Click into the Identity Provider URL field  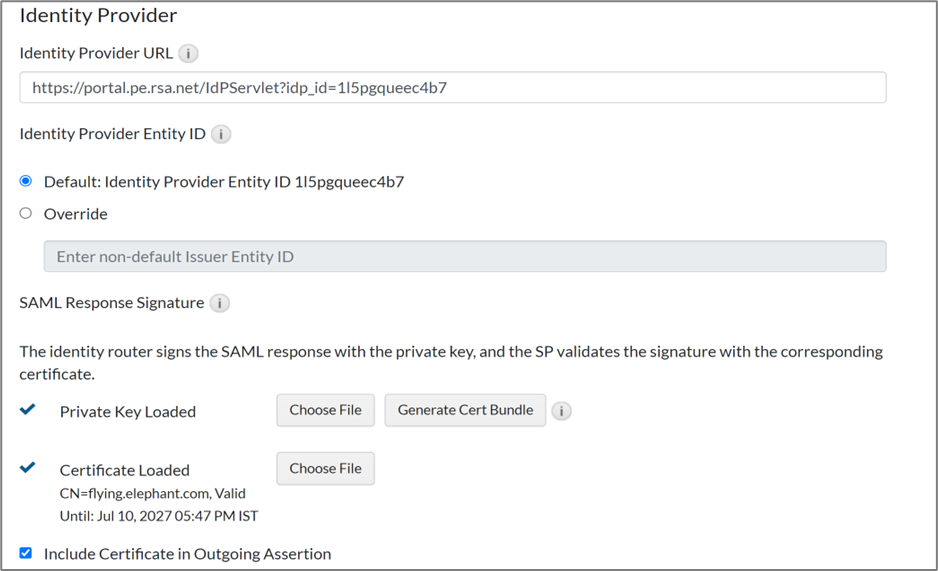[x=452, y=88]
